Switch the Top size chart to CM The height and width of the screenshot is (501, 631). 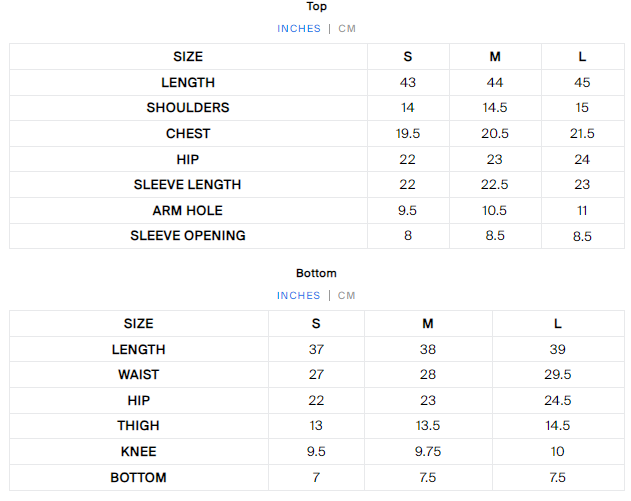(347, 29)
